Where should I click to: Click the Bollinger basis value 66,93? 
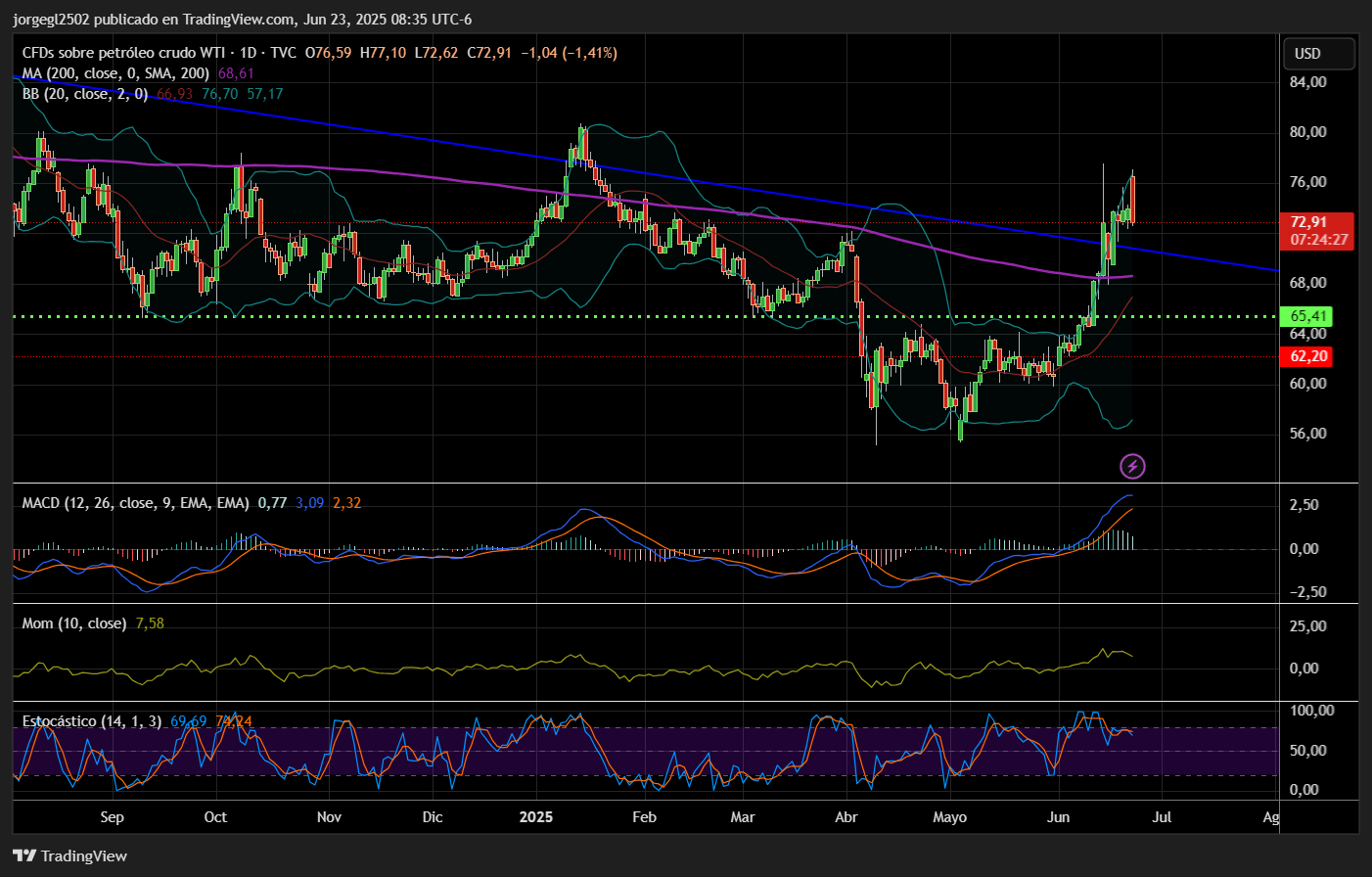(x=175, y=94)
